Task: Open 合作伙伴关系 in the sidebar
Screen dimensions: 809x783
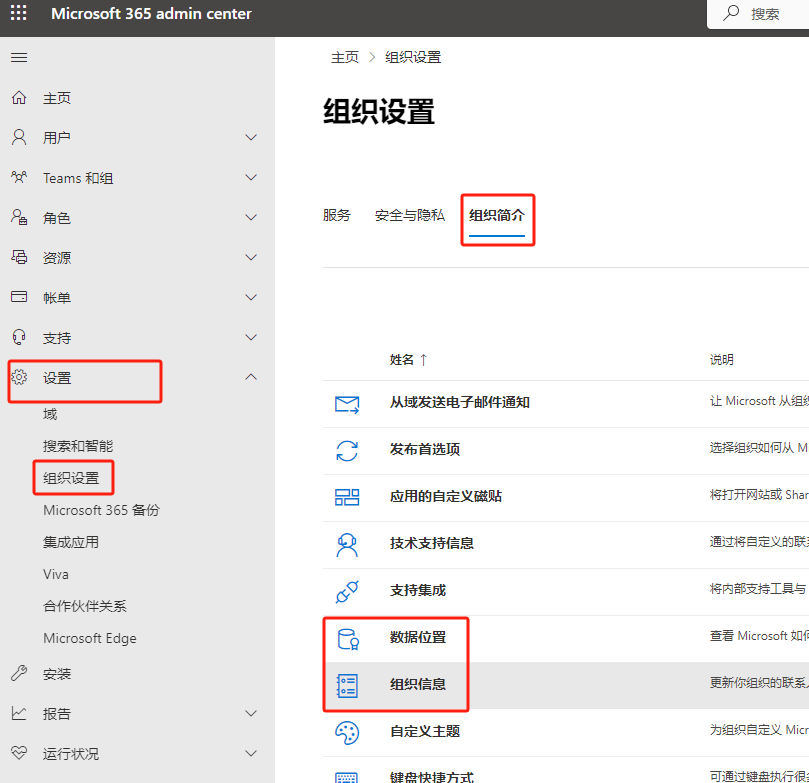Action: pos(85,606)
